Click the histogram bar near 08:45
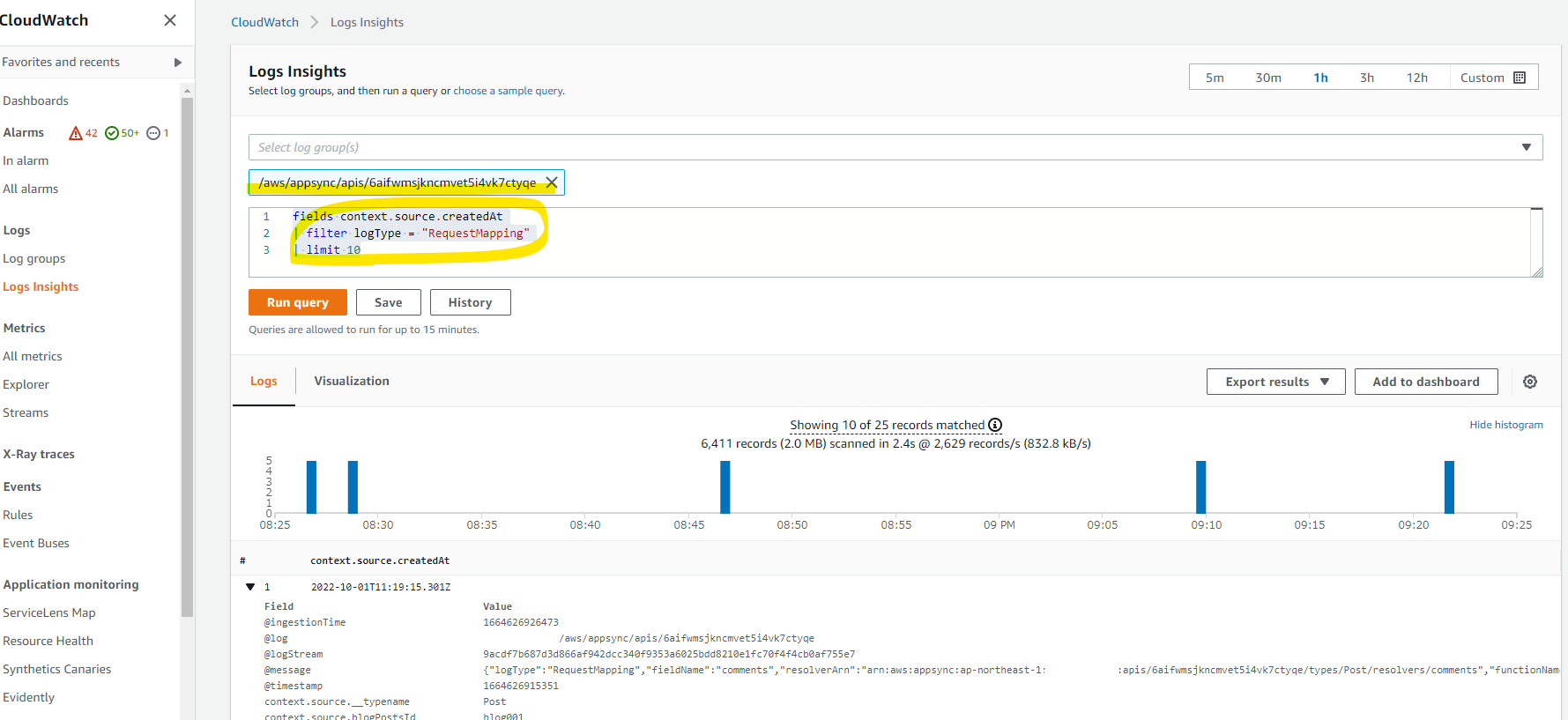The width and height of the screenshot is (1568, 720). pos(725,486)
